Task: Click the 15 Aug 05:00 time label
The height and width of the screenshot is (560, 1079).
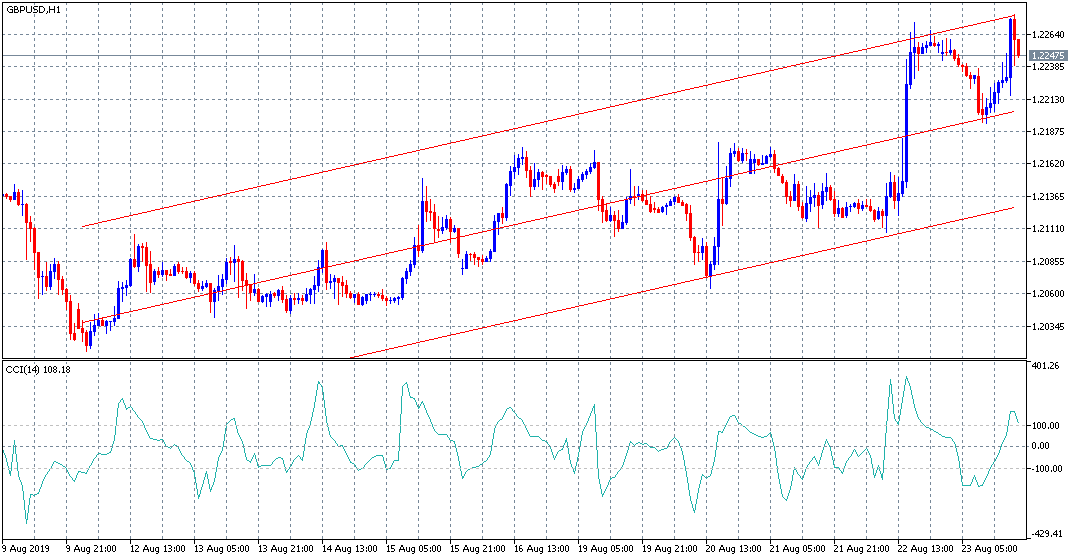Action: 412,549
